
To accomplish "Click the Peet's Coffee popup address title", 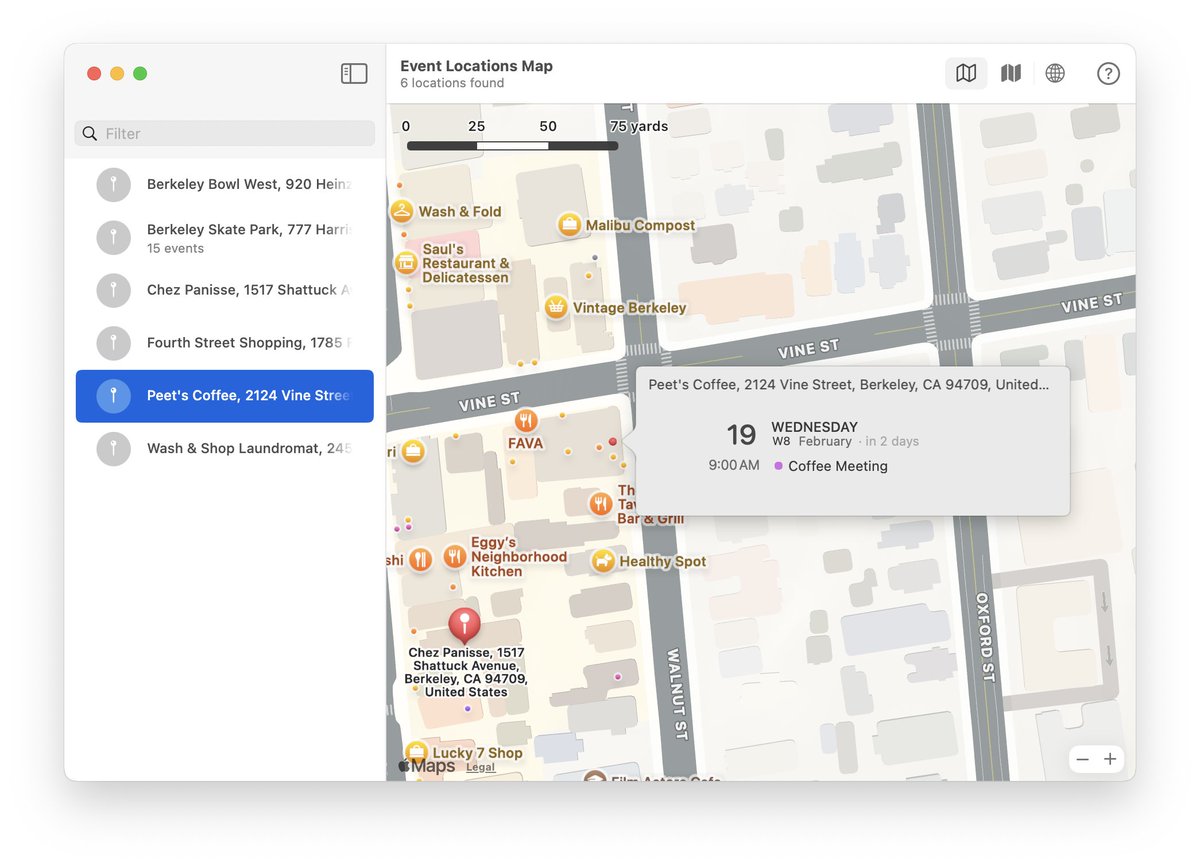I will [x=849, y=384].
